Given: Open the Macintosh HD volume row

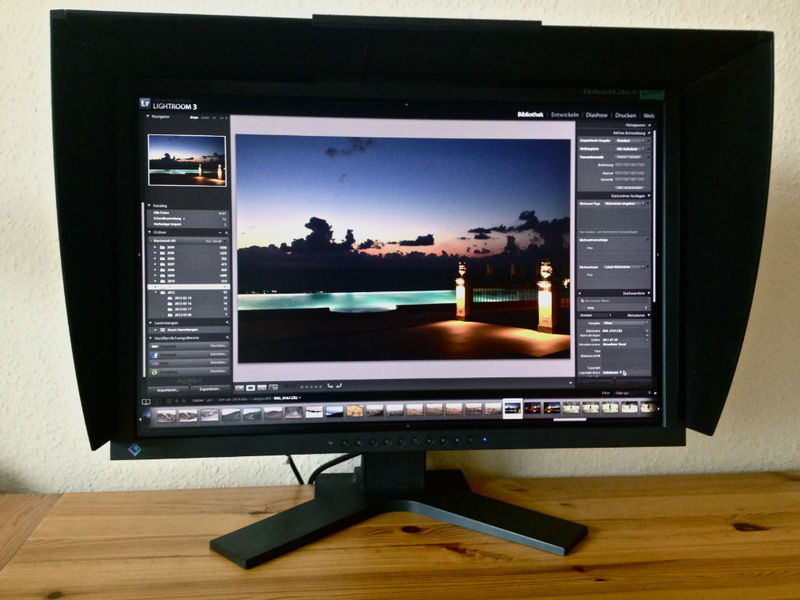Looking at the screenshot, I should [188, 240].
